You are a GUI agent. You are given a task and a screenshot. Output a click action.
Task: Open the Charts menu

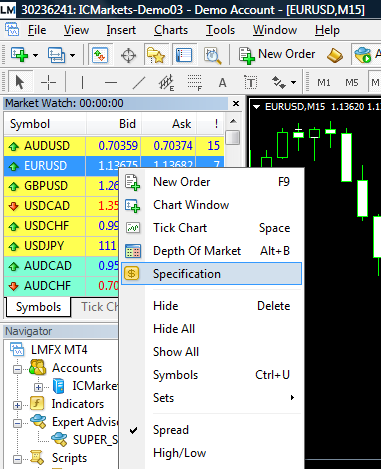171,30
